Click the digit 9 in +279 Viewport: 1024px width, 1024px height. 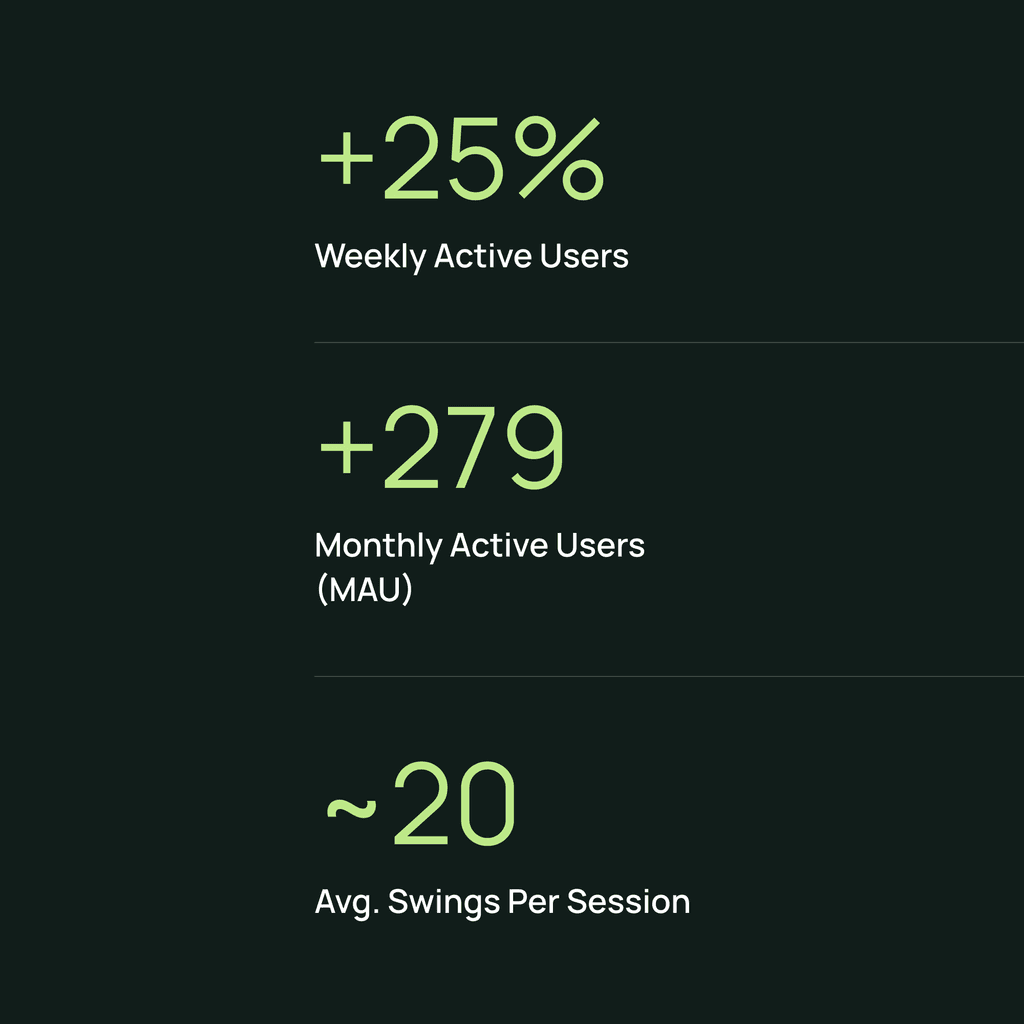536,447
